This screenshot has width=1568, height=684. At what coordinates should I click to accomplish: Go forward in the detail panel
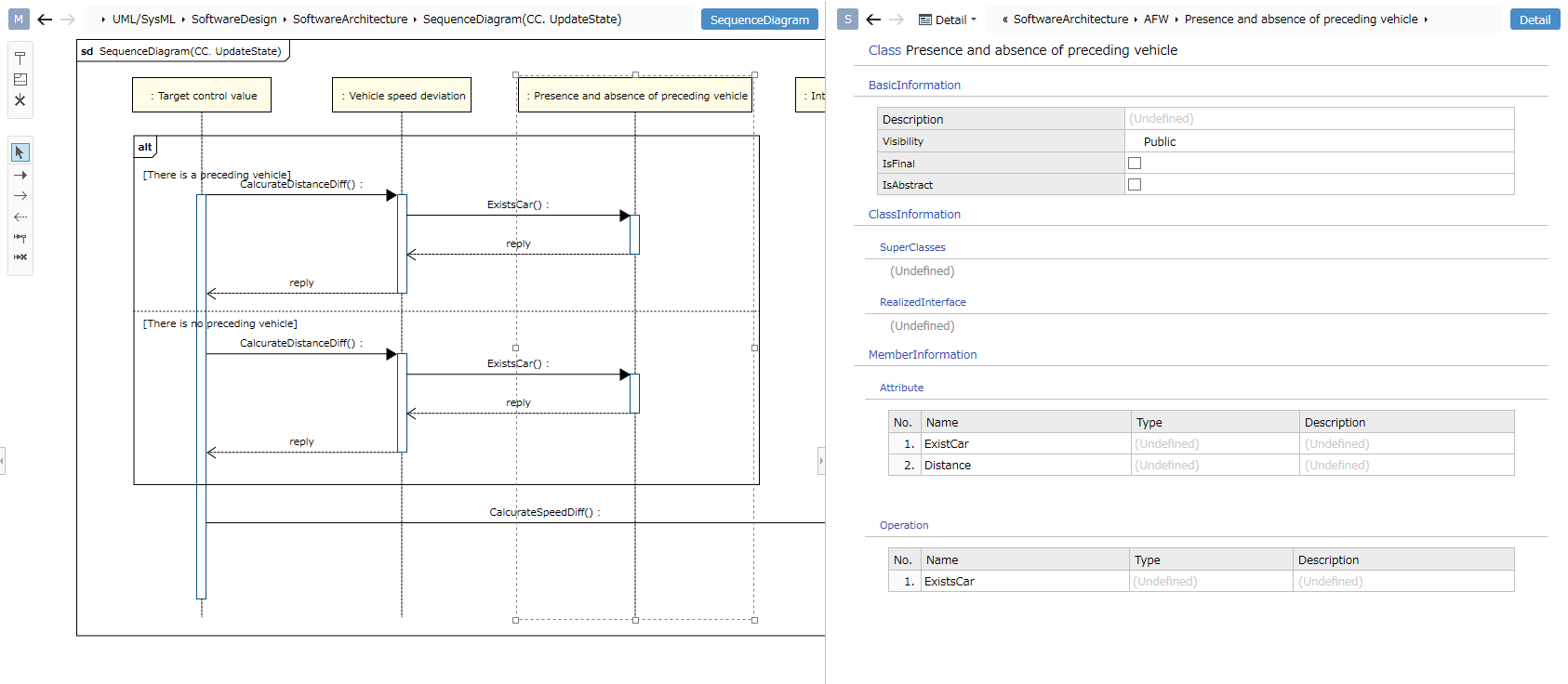(x=897, y=19)
